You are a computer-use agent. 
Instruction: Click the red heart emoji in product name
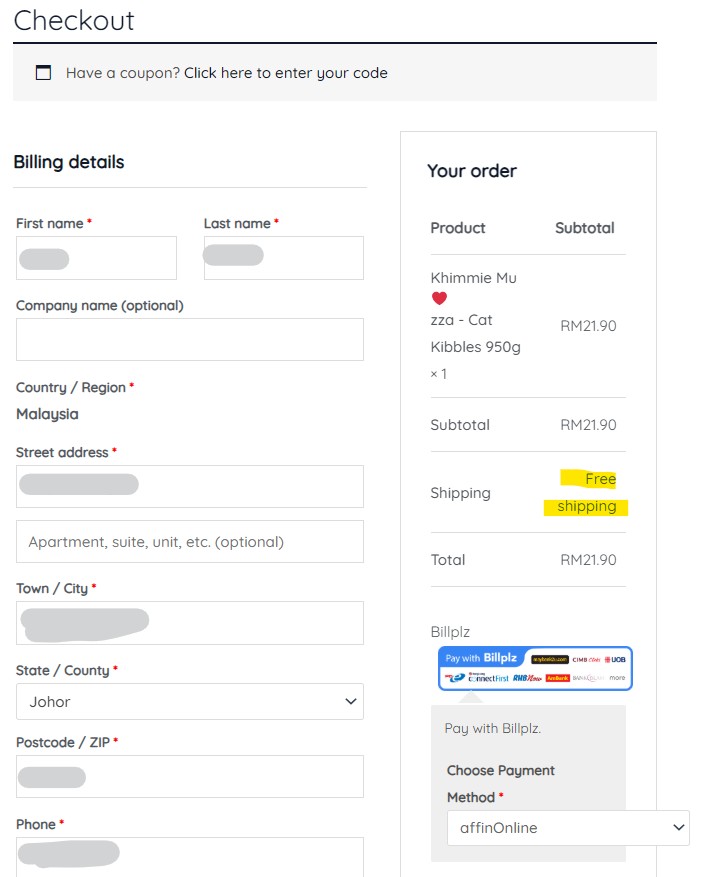(439, 298)
